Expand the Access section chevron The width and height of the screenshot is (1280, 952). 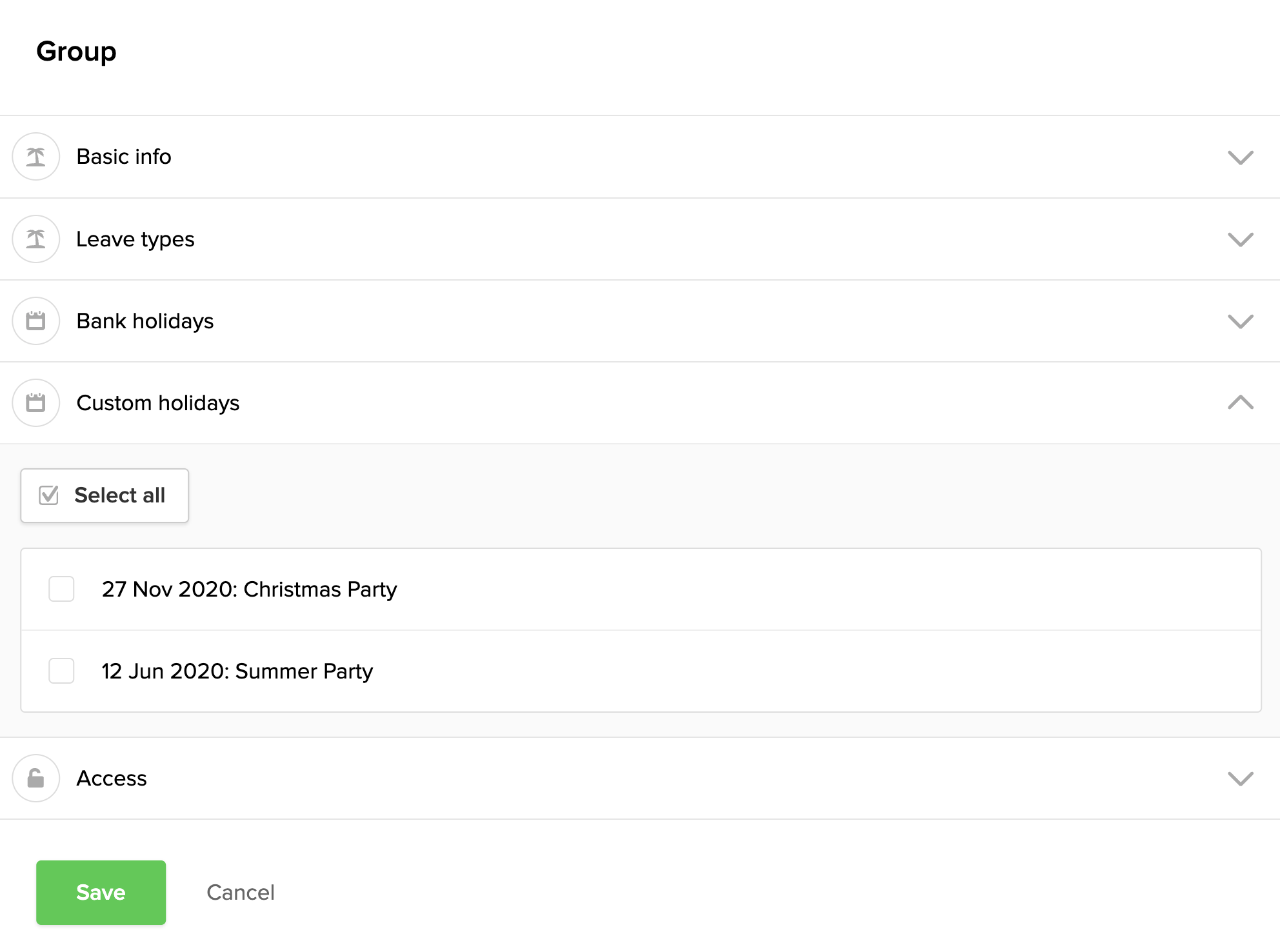tap(1240, 778)
